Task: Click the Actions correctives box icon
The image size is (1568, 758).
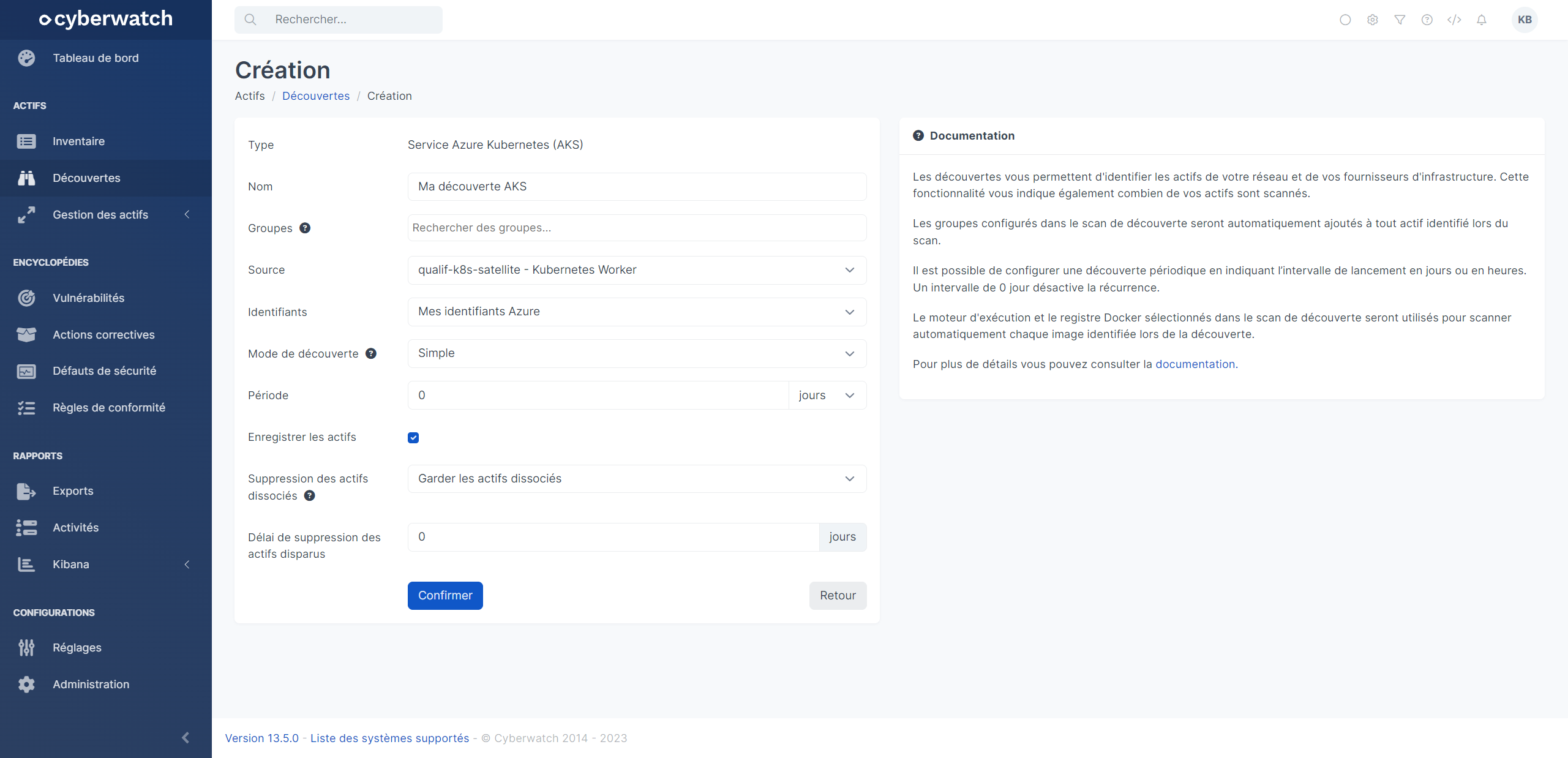Action: [26, 335]
